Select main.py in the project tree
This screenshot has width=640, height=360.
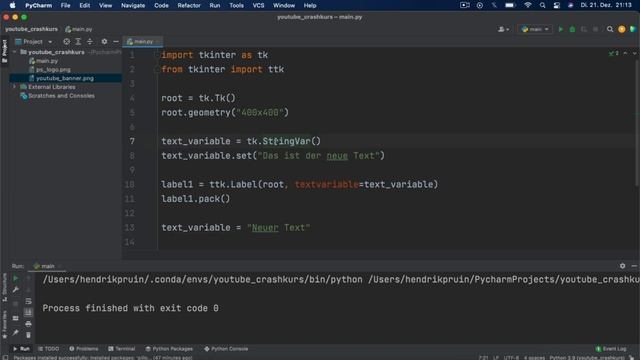[47, 61]
